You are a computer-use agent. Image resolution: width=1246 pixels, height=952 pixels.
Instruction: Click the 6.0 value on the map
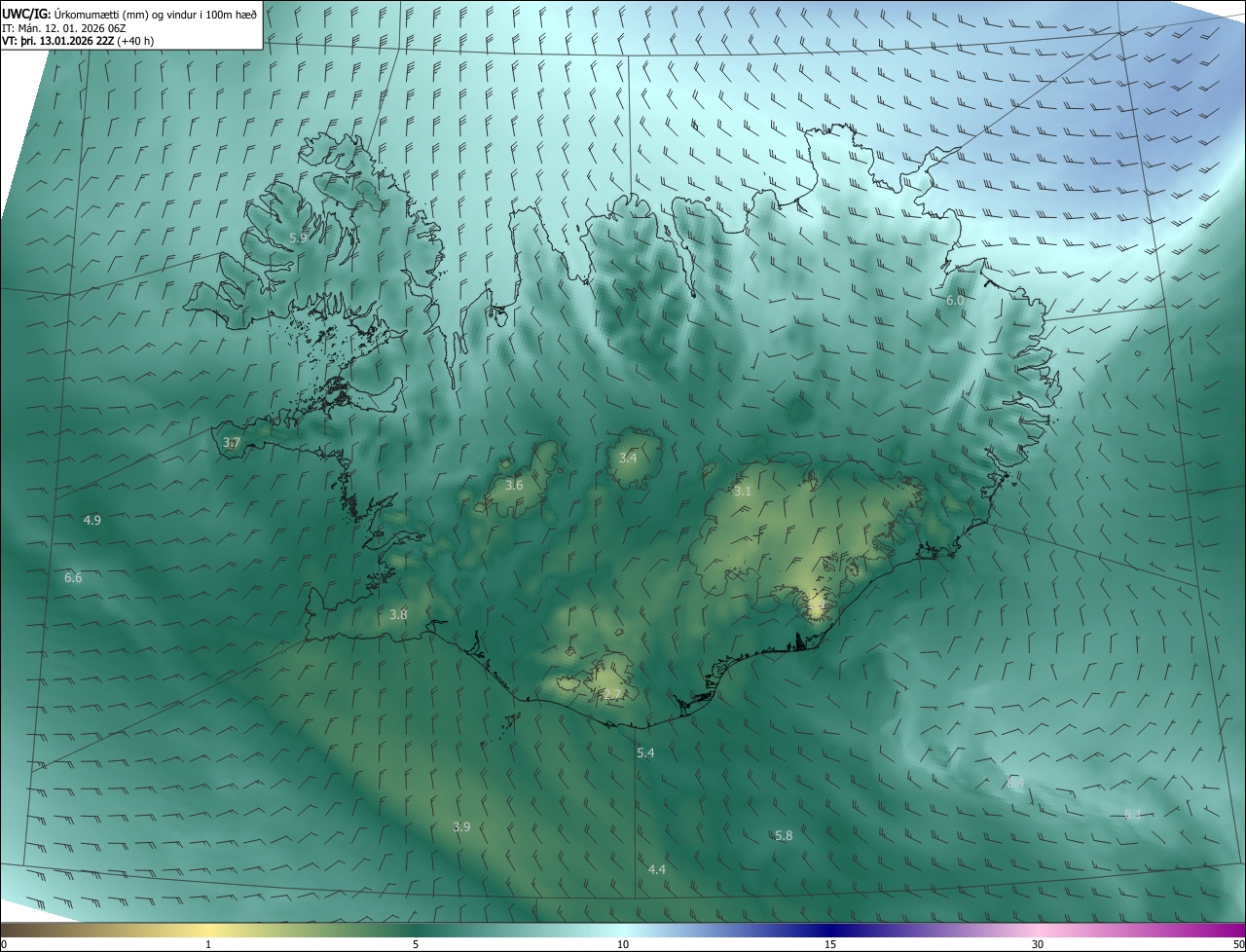[955, 301]
